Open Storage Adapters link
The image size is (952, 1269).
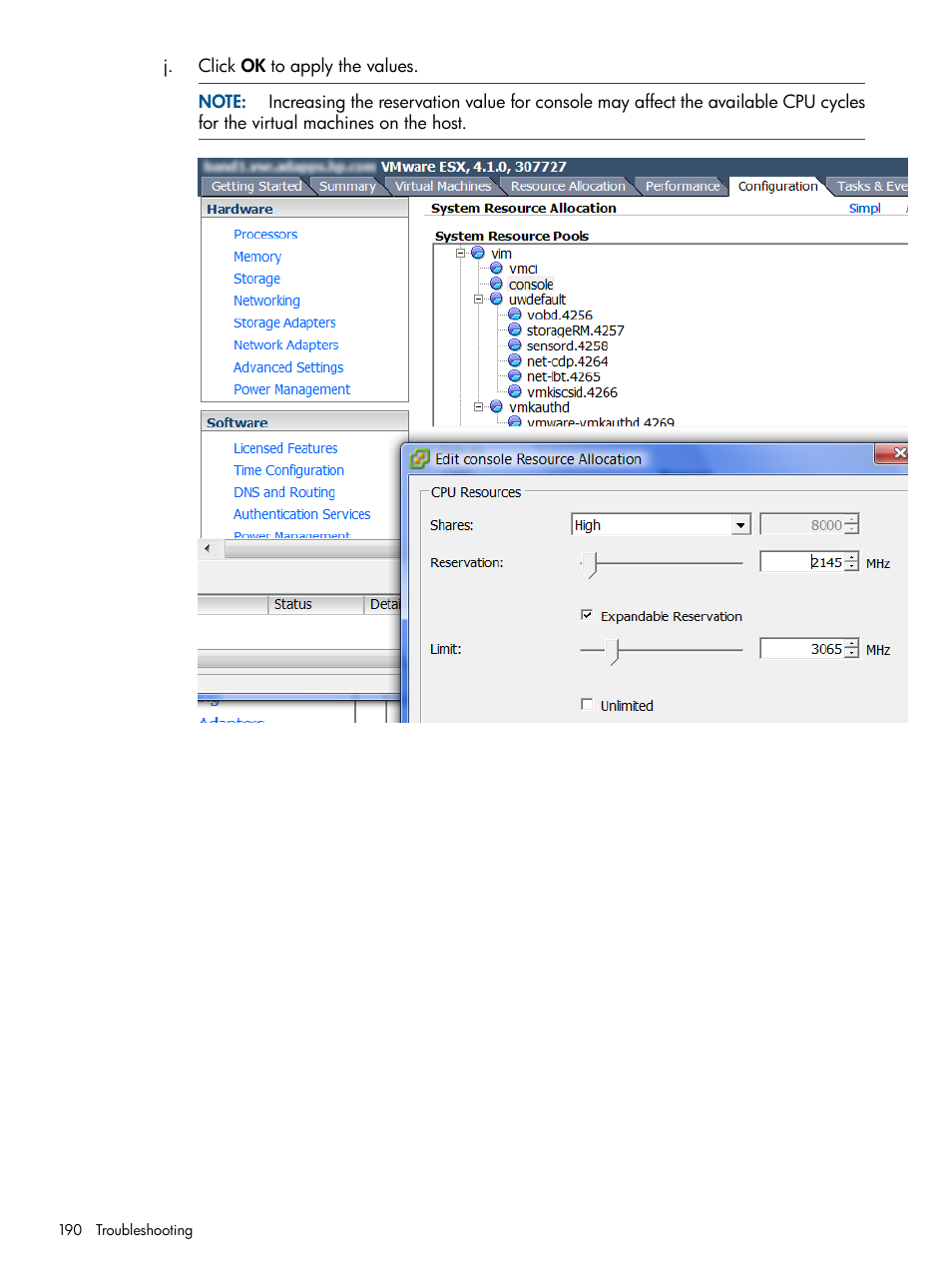284,322
